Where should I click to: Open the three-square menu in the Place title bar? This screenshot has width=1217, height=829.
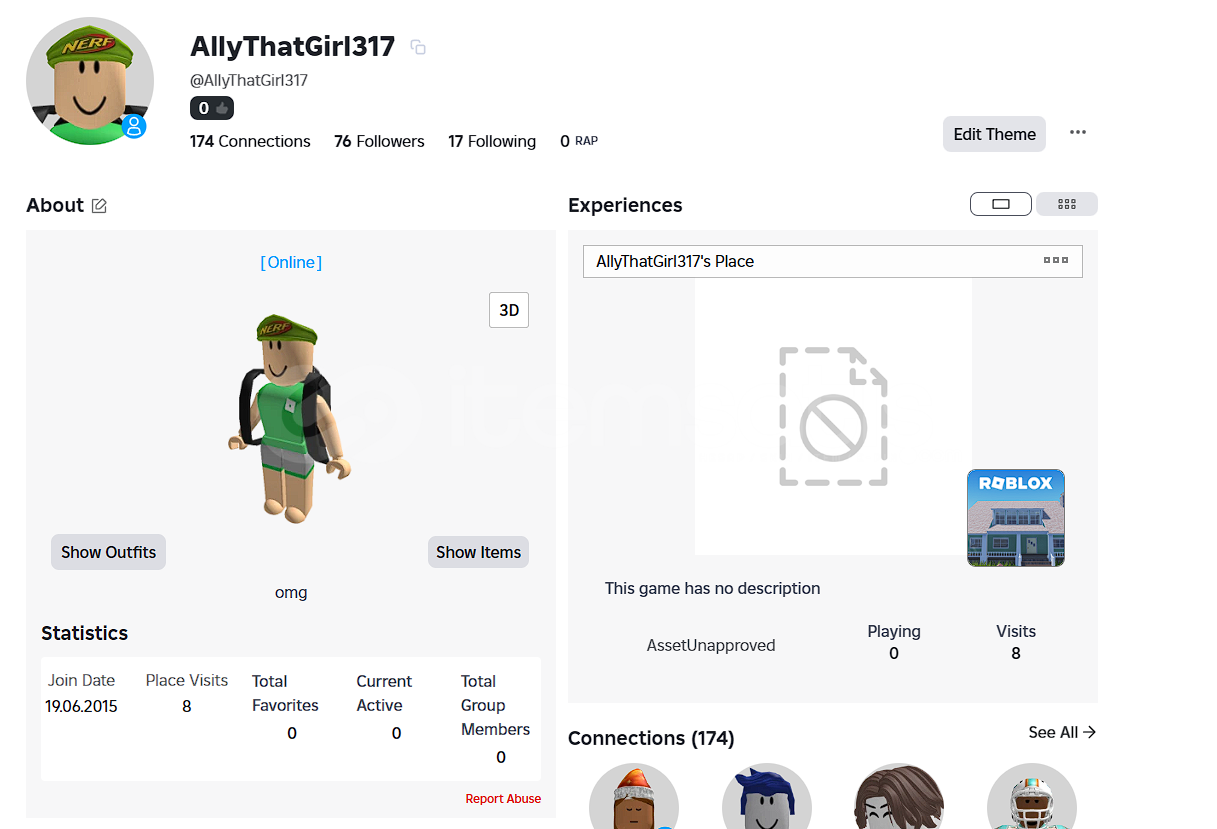[1056, 261]
